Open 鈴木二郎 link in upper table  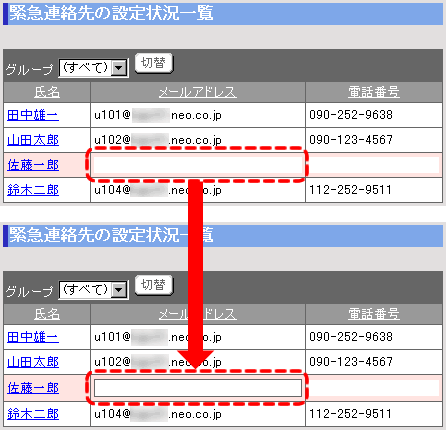pos(33,190)
